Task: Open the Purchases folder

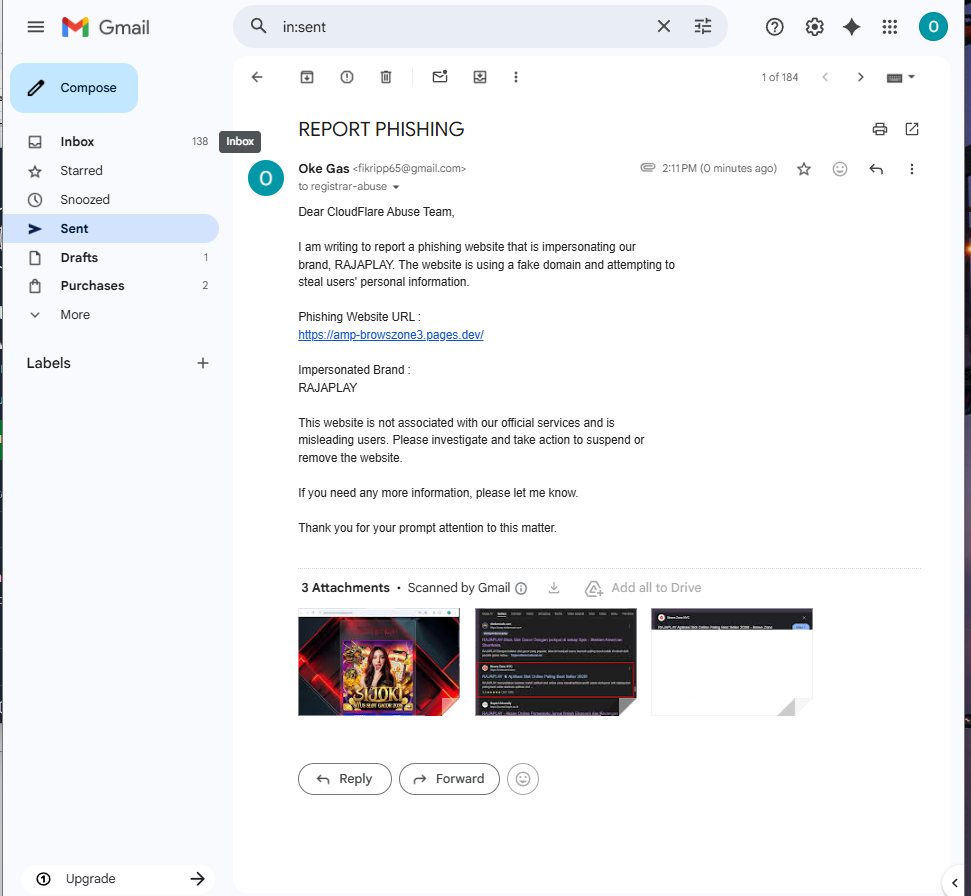Action: (110, 286)
